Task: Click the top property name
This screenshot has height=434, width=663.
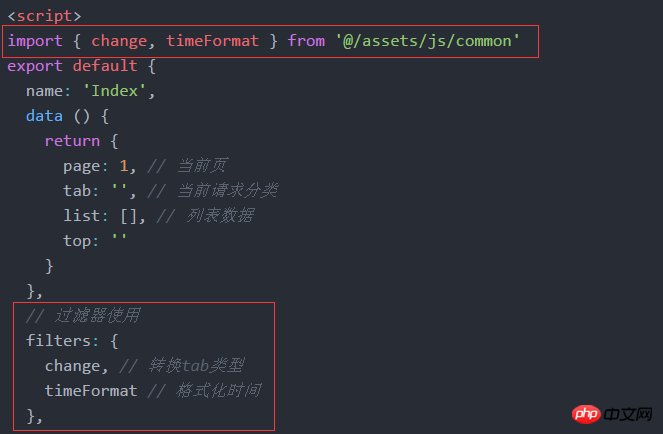Action: coord(77,241)
